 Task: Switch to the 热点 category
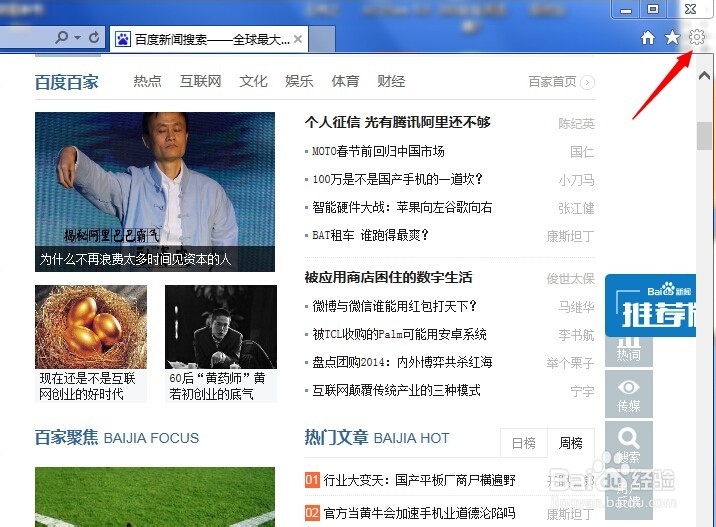pos(147,81)
